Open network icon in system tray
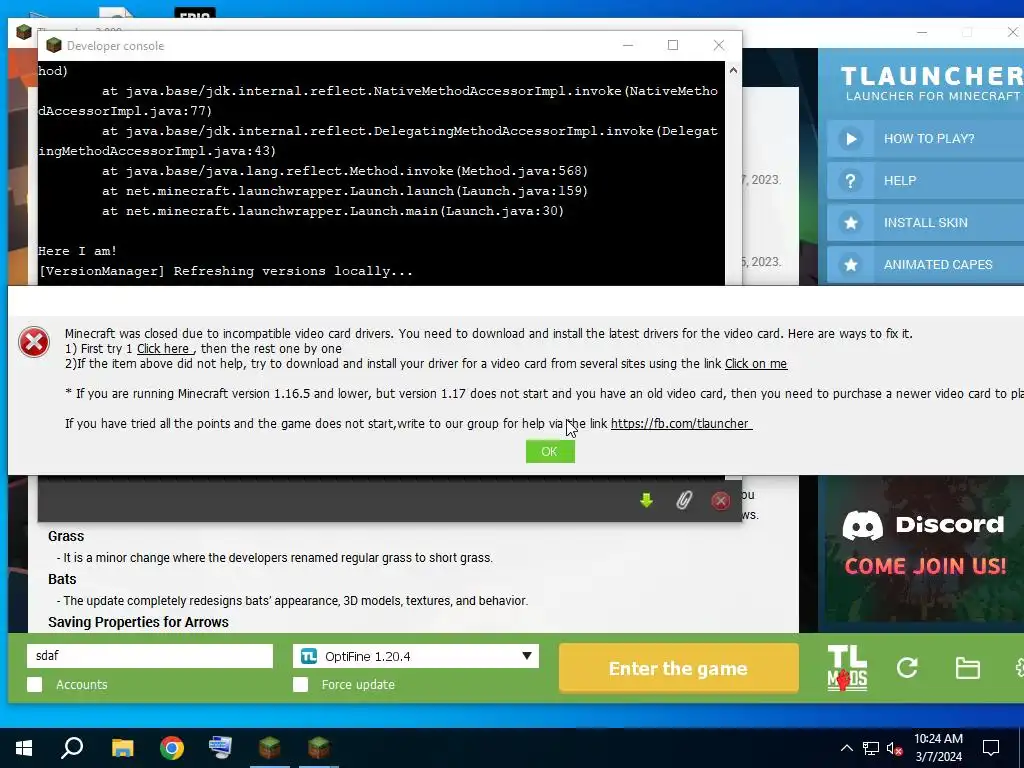This screenshot has width=1024, height=768. click(871, 748)
